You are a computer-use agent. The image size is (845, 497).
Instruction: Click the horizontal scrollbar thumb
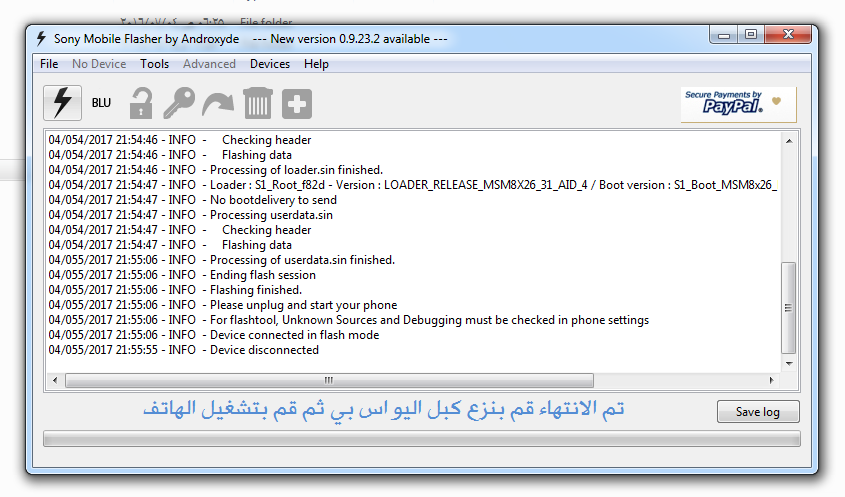[x=329, y=381]
